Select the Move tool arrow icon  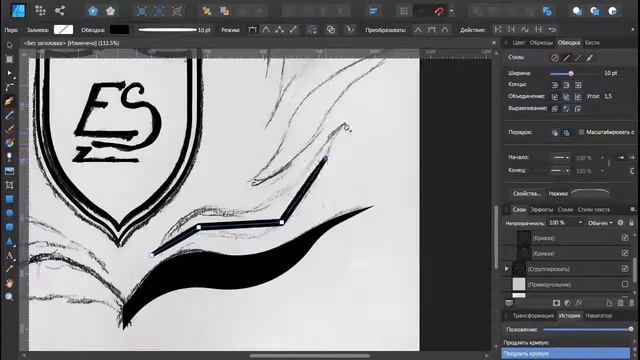click(x=9, y=45)
